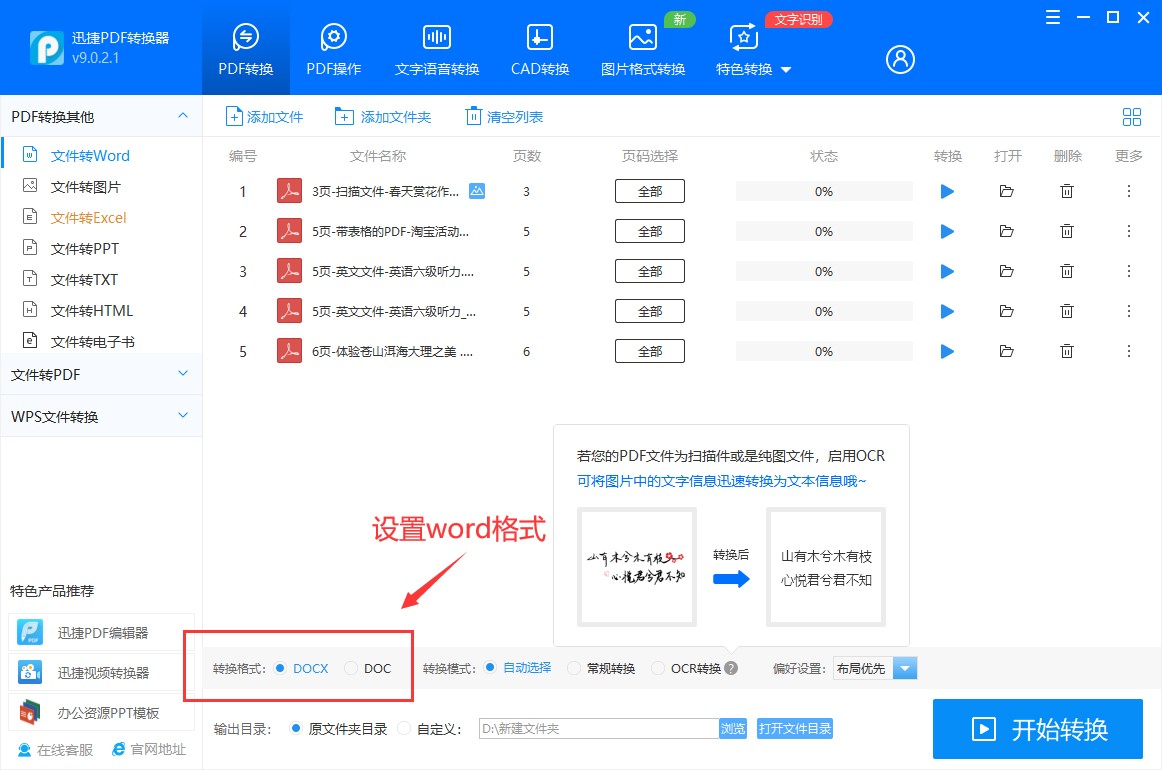This screenshot has width=1162, height=770.
Task: Select the PDF转换 module icon
Action: (x=245, y=40)
